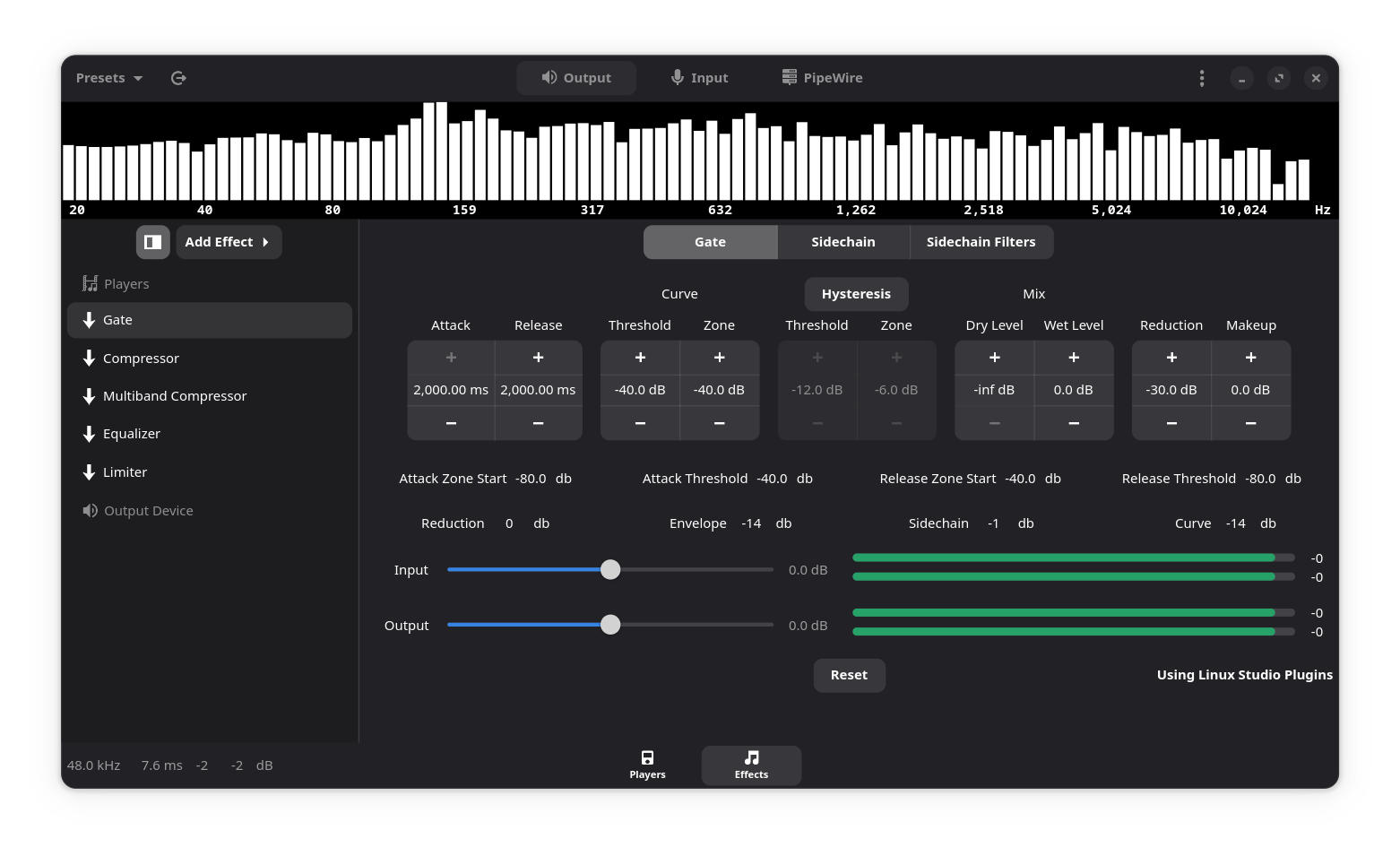The height and width of the screenshot is (856, 1400).
Task: Click the 48.0 kHz sample rate text
Action: (x=93, y=765)
